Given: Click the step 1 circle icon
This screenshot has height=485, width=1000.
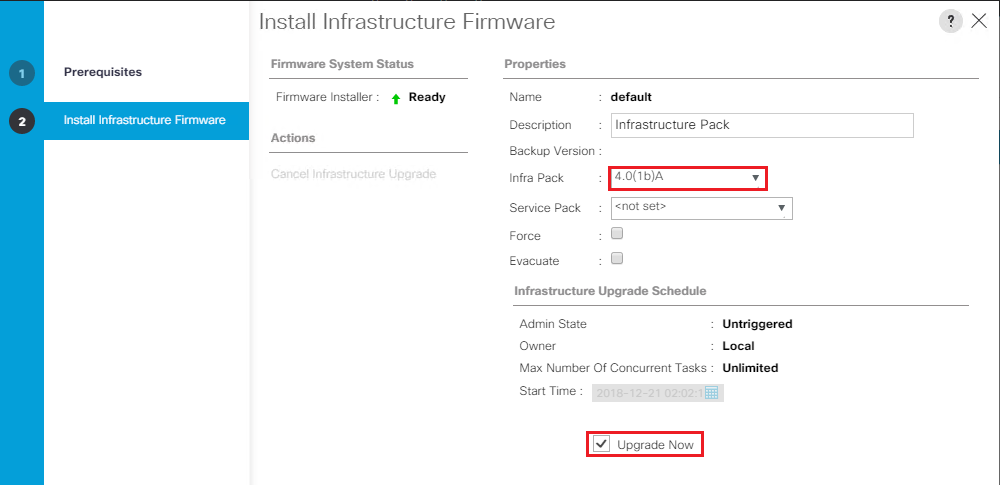Looking at the screenshot, I should click(22, 73).
